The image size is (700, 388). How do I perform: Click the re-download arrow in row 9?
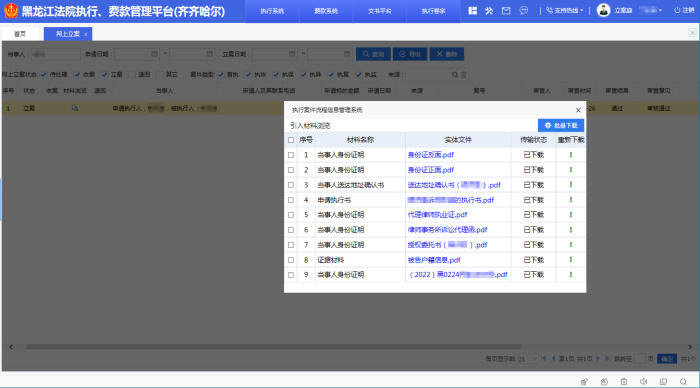pyautogui.click(x=571, y=275)
